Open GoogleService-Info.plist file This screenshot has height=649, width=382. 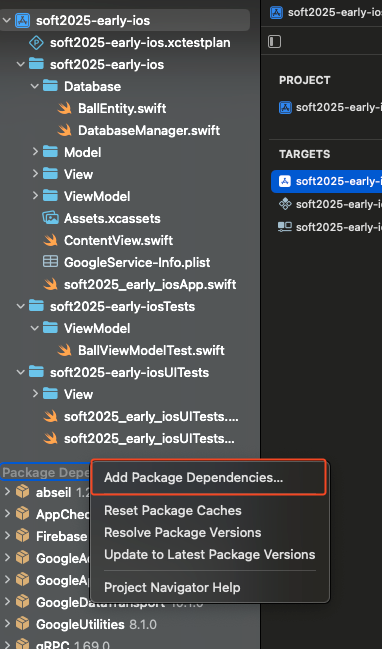coord(137,262)
